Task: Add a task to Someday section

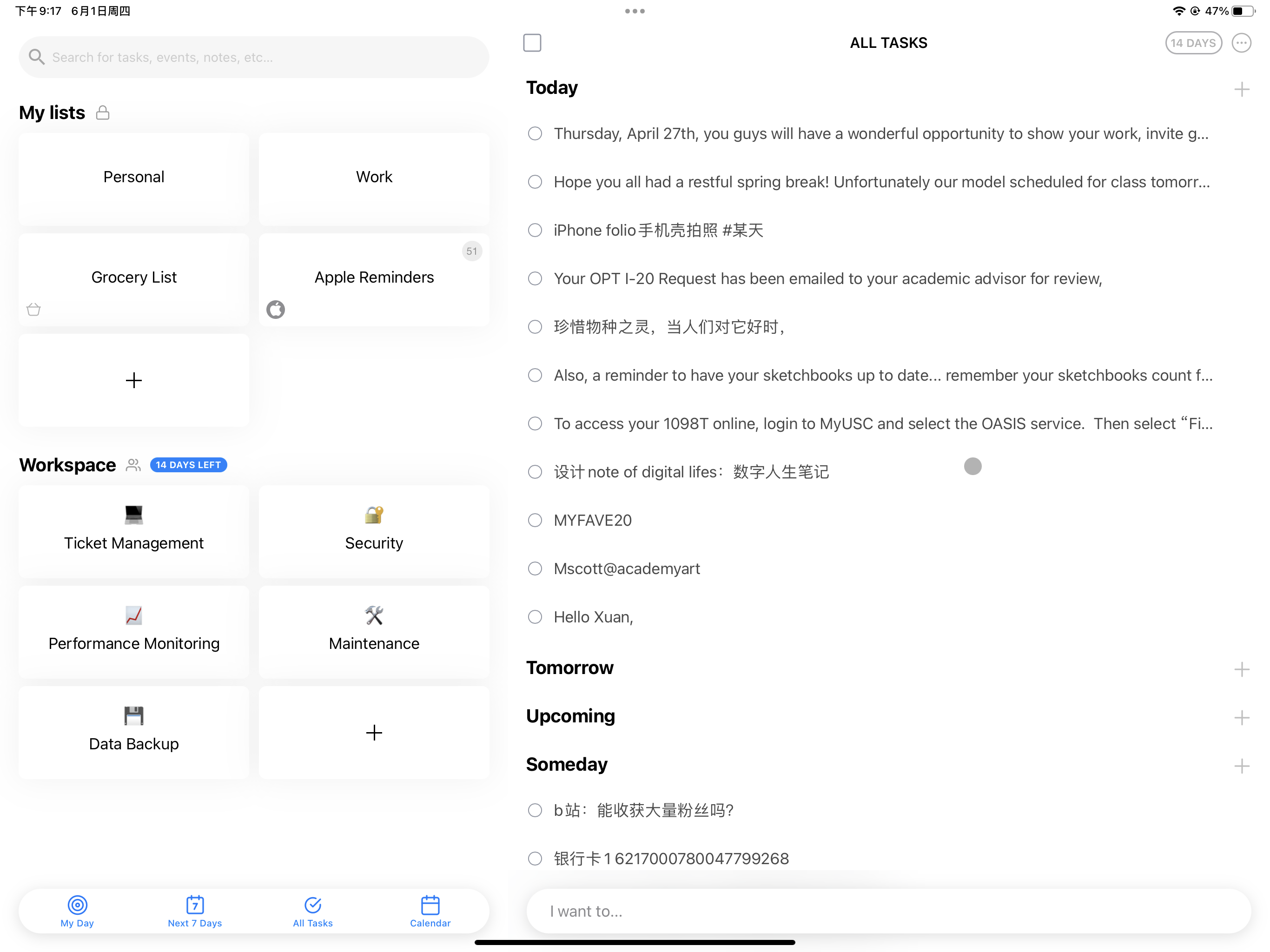Action: click(x=1241, y=766)
